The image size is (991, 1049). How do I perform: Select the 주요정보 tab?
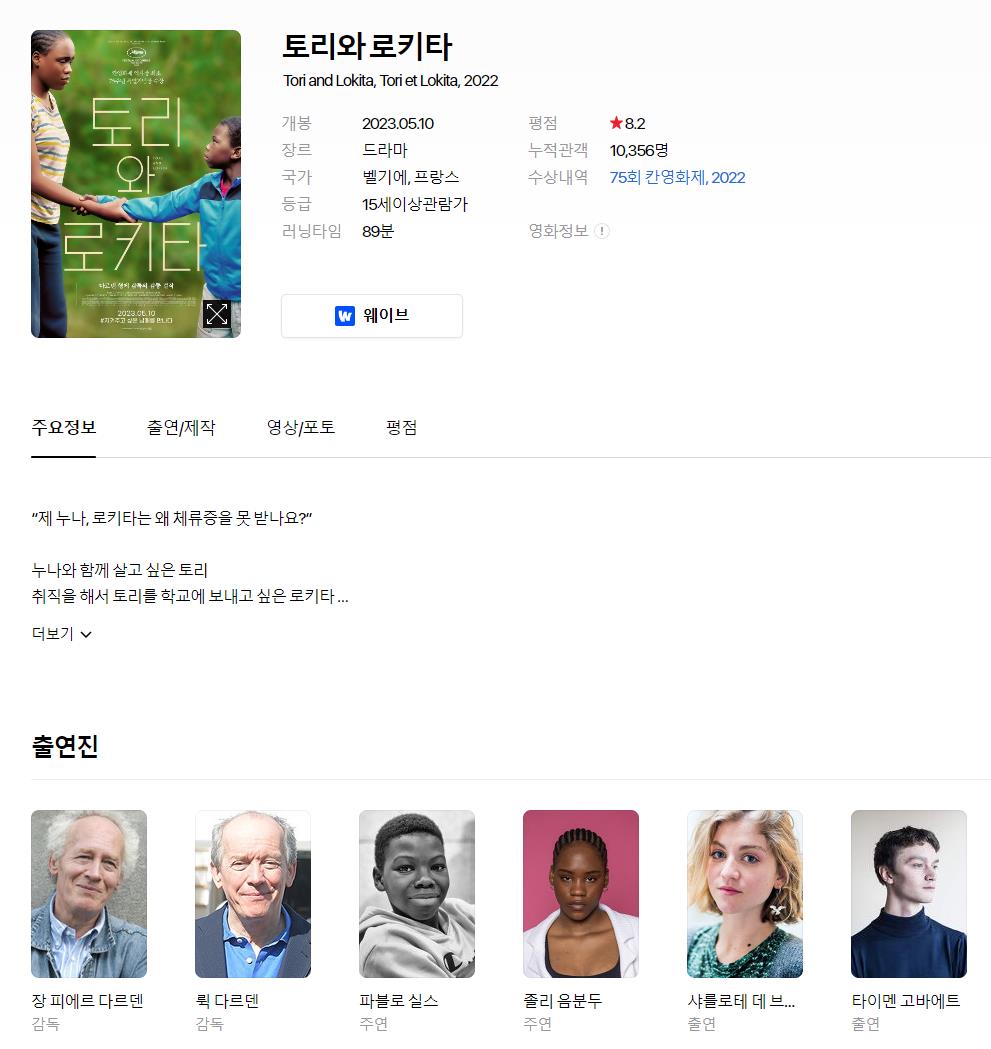(64, 427)
